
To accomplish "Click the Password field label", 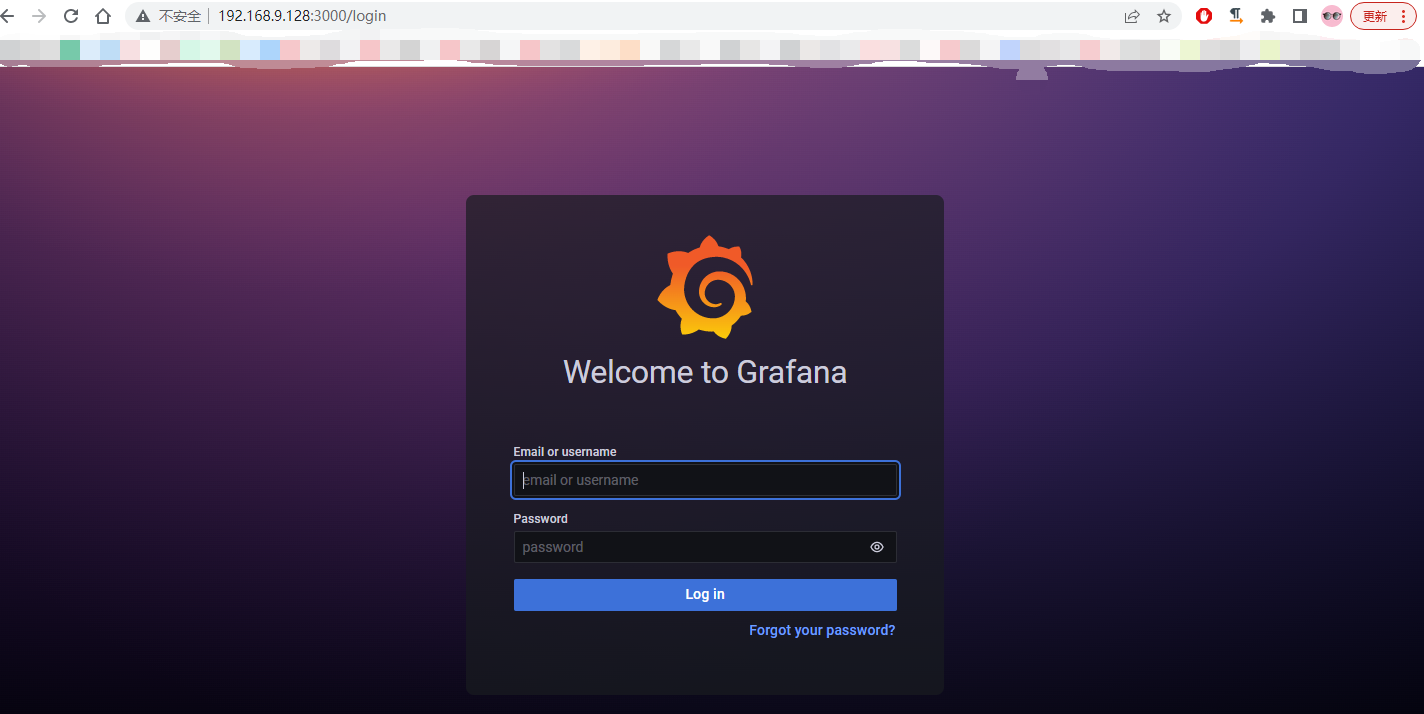I will pos(541,519).
